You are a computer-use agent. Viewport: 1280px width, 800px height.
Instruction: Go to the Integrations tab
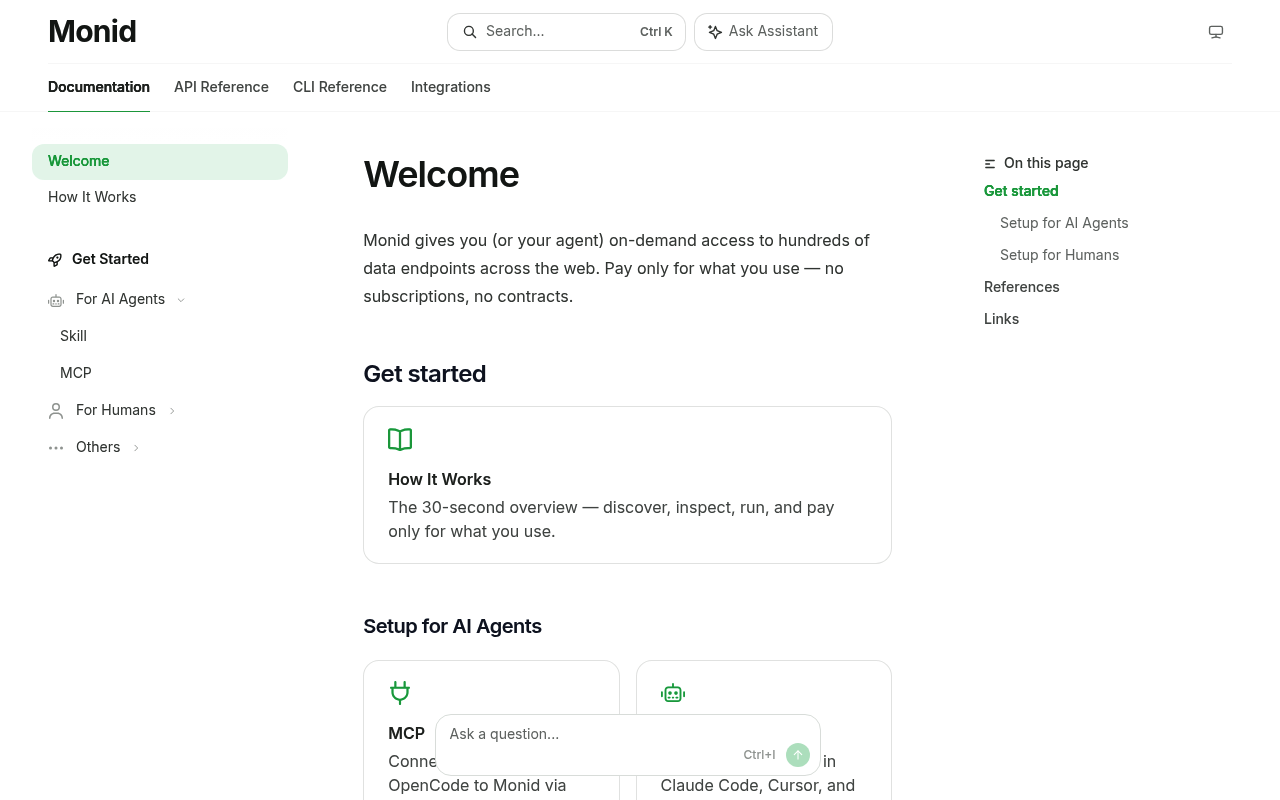tap(451, 87)
